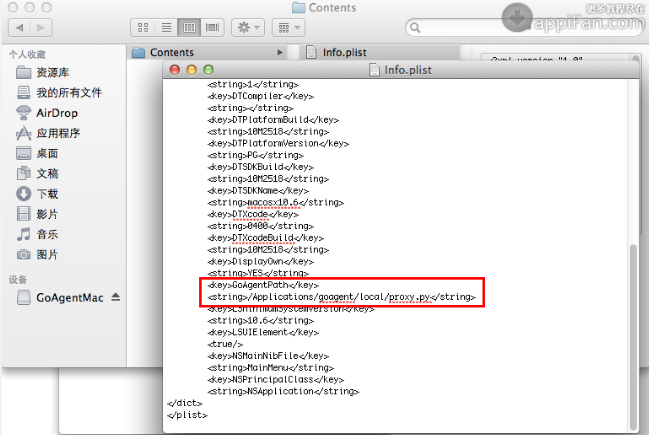Click the Info.plist editor vertical scrollbar
Screen dimensions: 649x435
pyautogui.click(x=633, y=337)
